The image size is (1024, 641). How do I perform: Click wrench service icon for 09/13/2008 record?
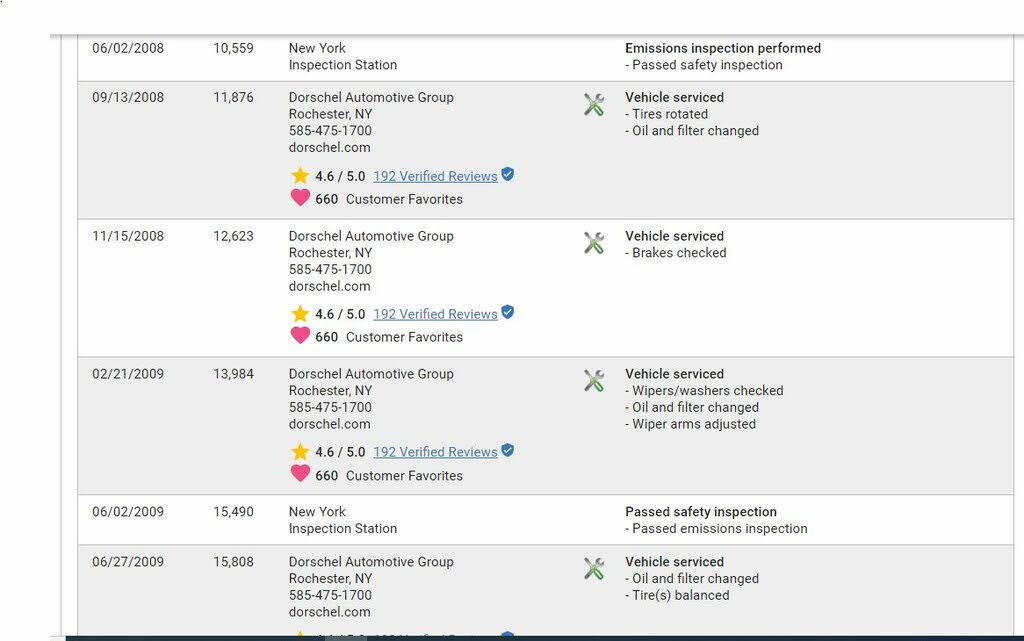pos(594,105)
